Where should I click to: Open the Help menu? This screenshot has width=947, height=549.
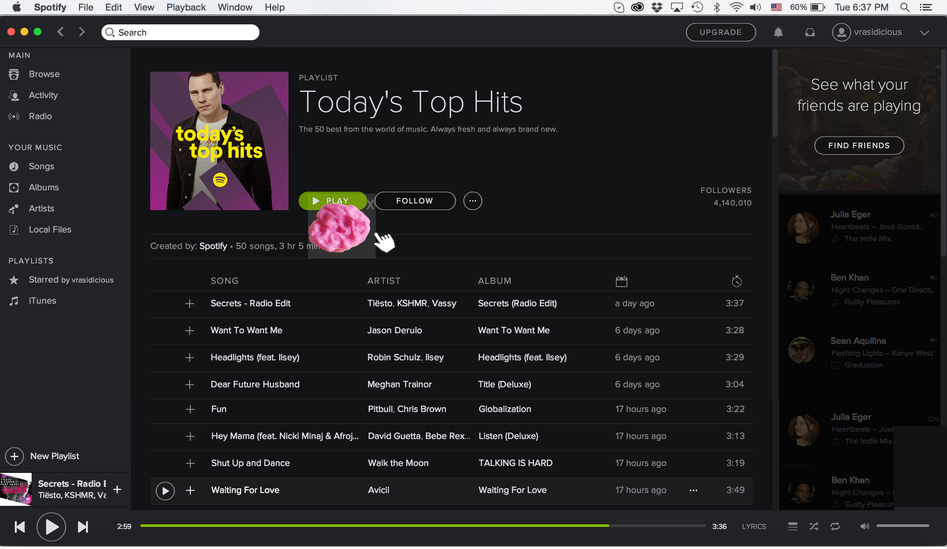click(x=274, y=7)
